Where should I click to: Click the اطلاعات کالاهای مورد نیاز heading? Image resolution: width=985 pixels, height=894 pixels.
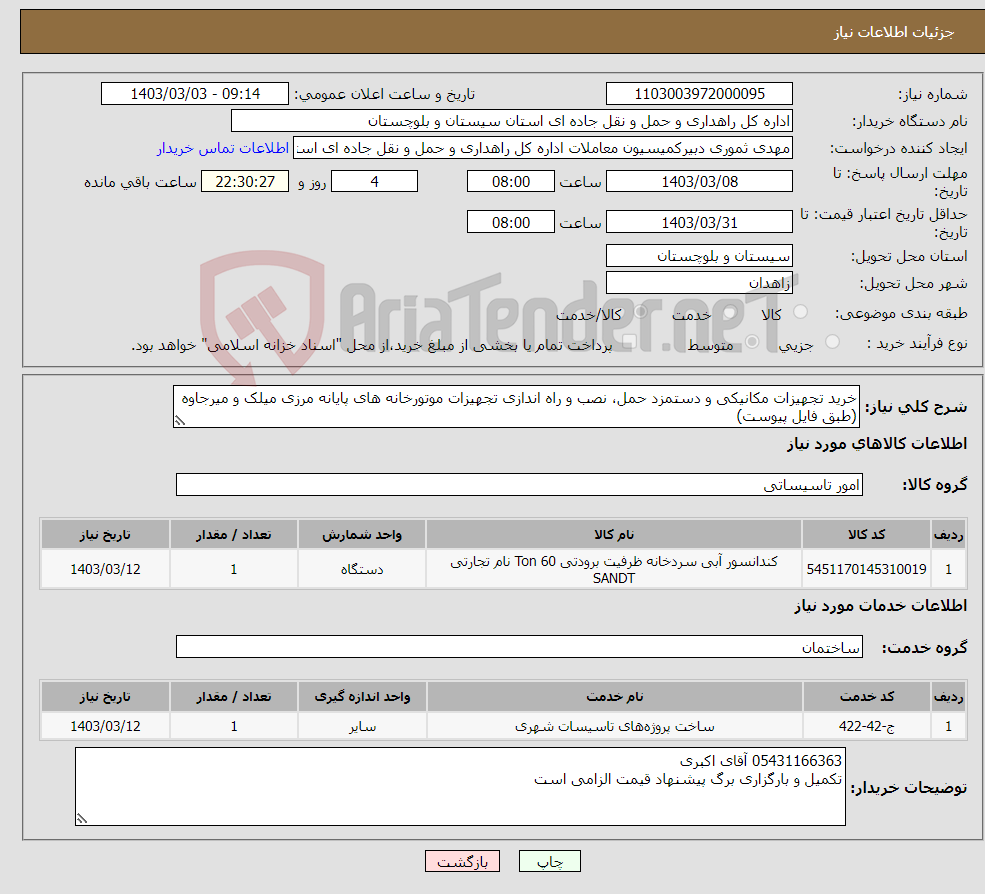pos(877,444)
